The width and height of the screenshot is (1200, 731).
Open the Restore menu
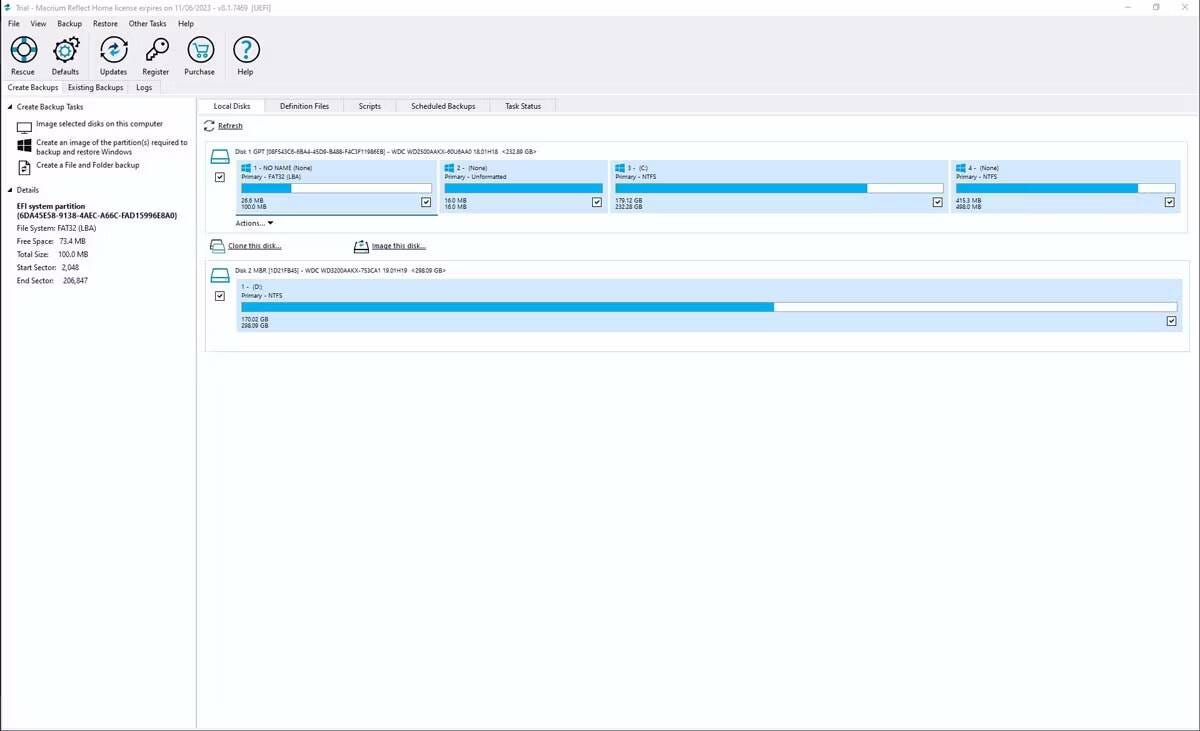coord(105,23)
